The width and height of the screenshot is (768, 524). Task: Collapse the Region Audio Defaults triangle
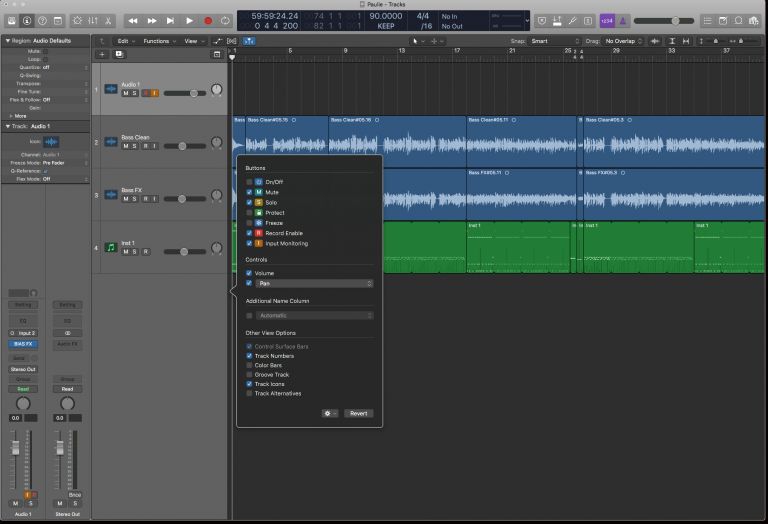pos(7,41)
